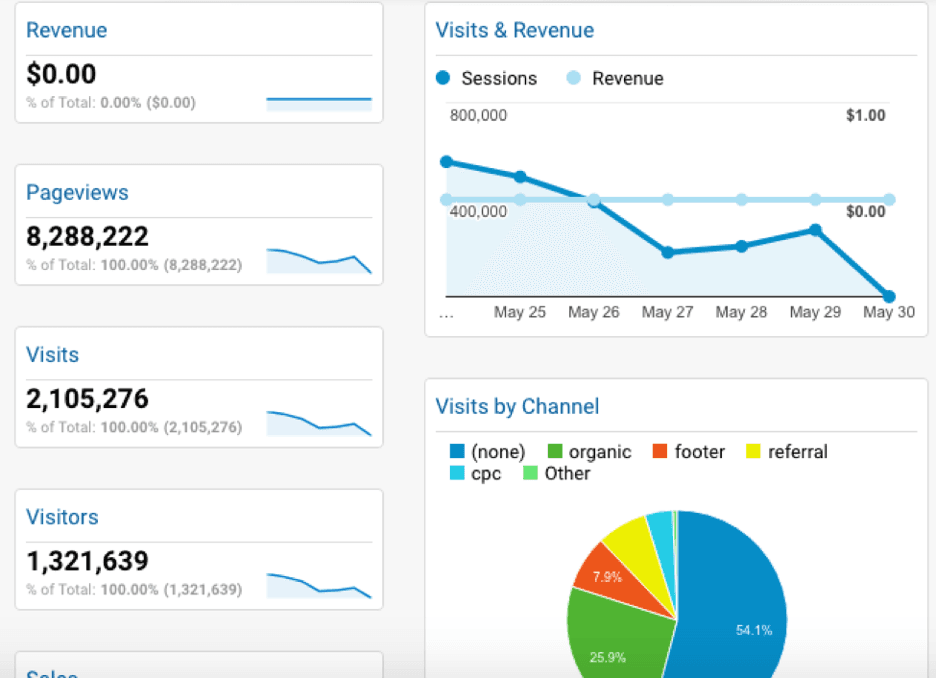This screenshot has height=678, width=936.
Task: Click the Revenue card heading
Action: tap(66, 30)
